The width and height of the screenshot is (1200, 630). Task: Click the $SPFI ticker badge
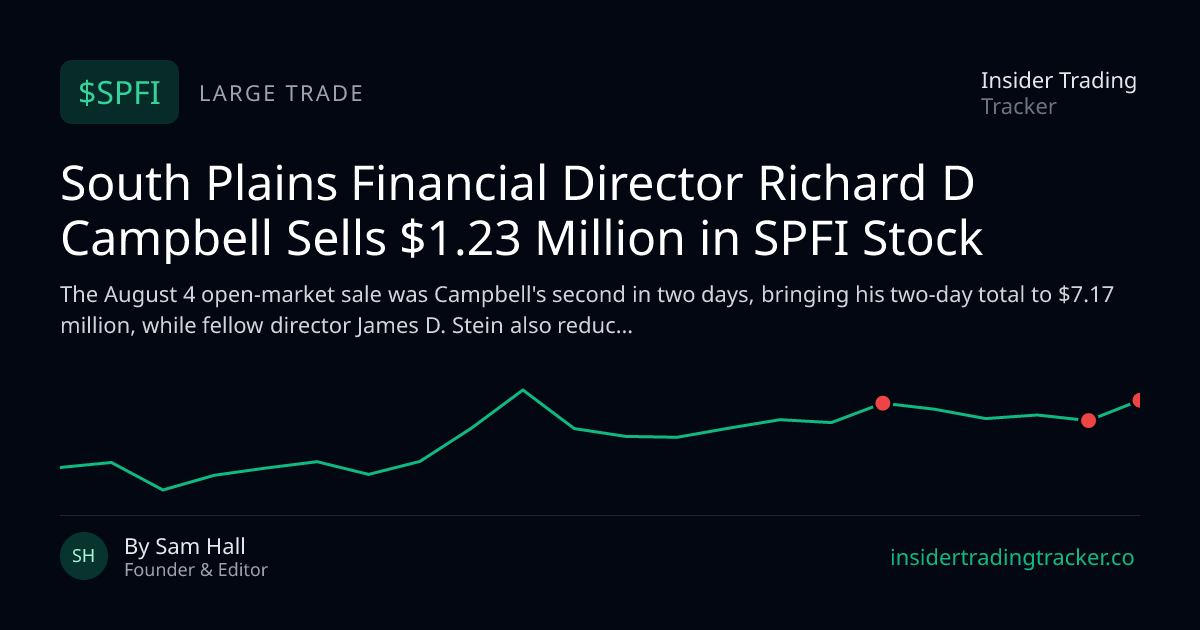tap(119, 92)
